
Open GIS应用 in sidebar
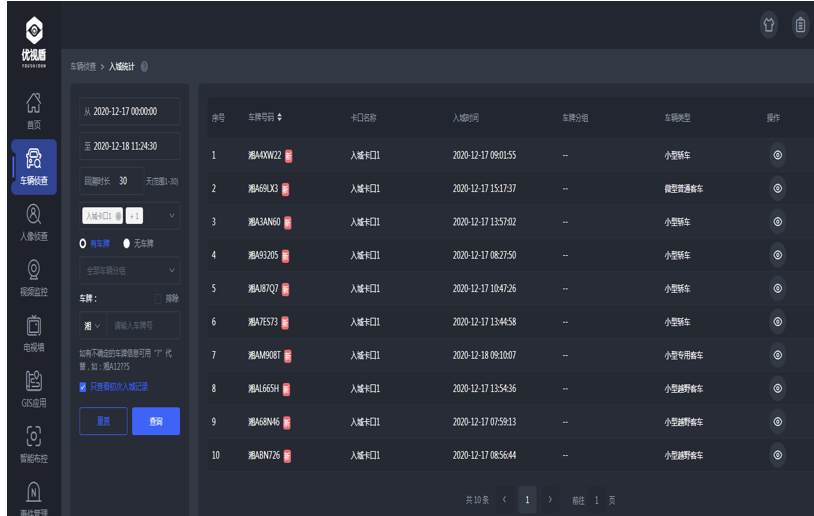(x=34, y=389)
